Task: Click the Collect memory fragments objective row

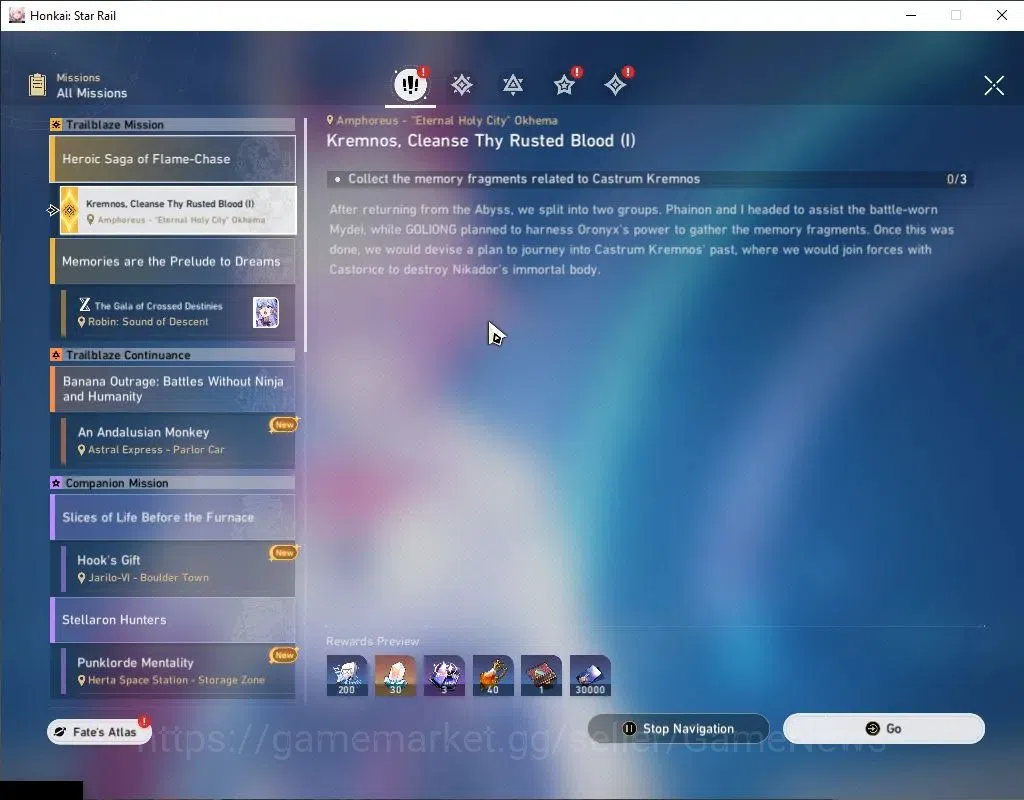Action: 650,179
